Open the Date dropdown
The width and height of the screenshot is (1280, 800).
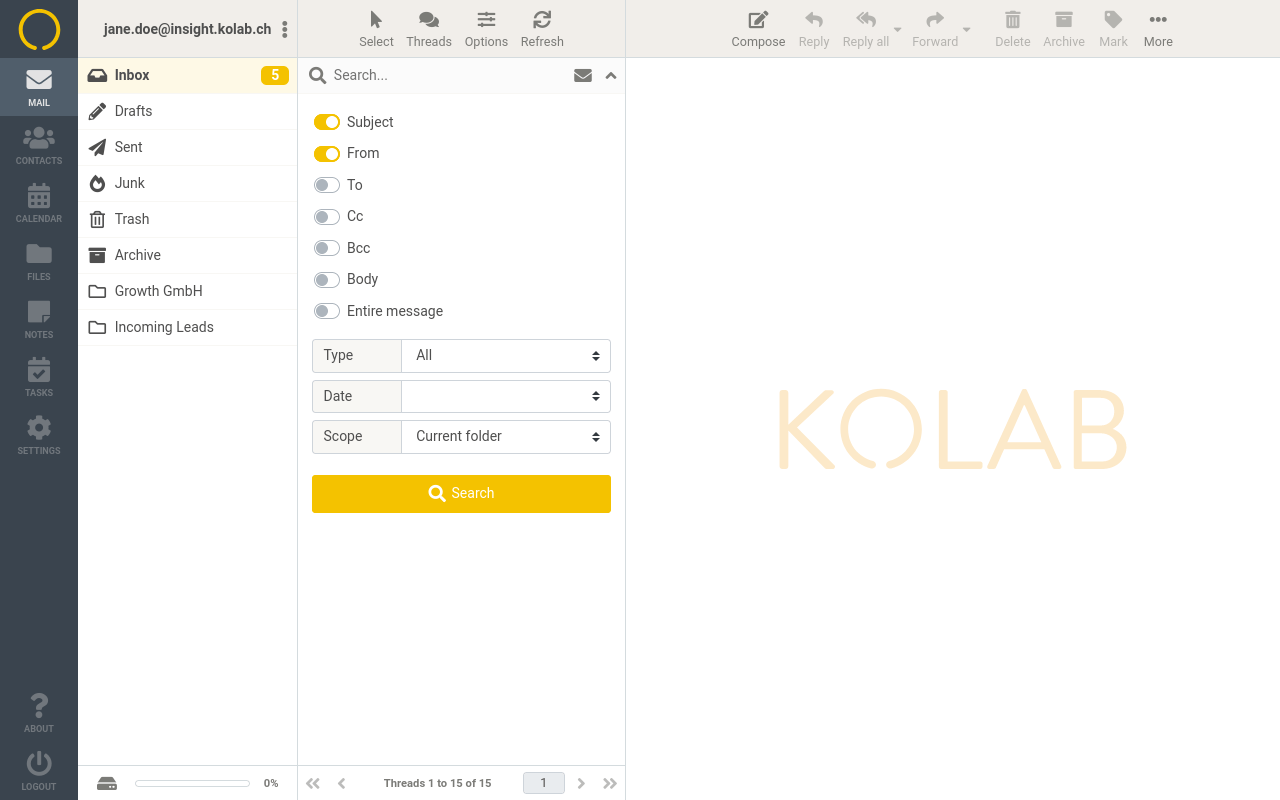coord(506,396)
